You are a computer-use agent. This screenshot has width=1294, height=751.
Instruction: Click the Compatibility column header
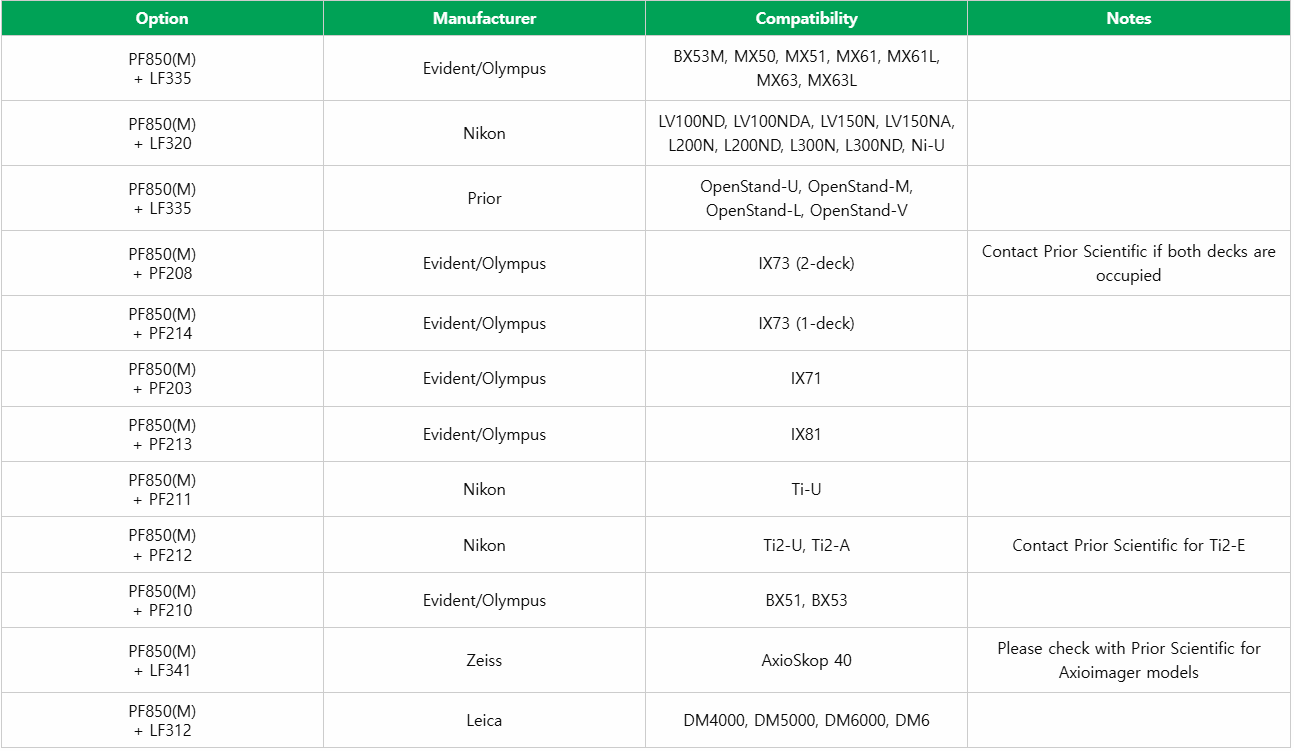(806, 18)
